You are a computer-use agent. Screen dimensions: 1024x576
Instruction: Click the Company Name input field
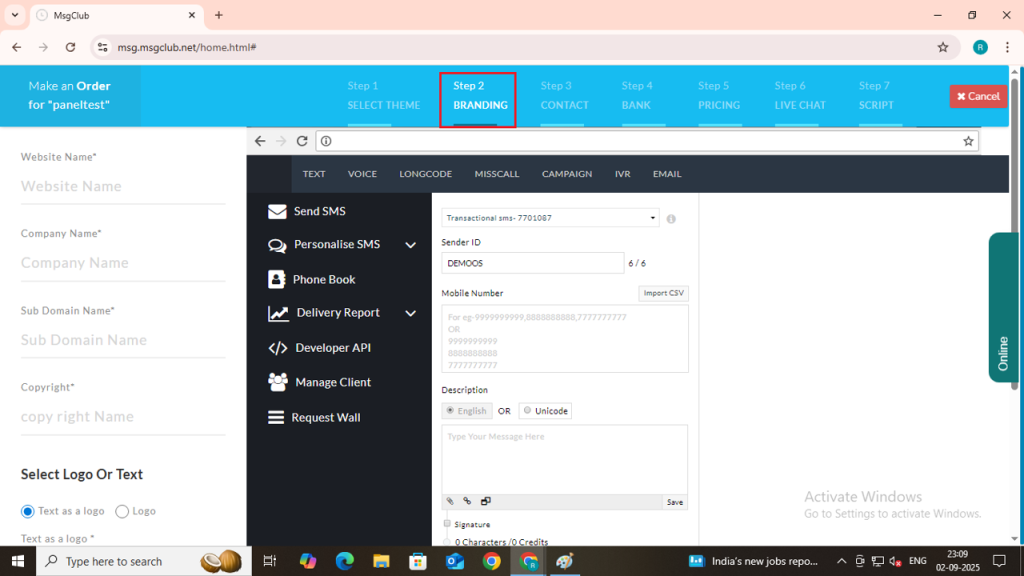(x=123, y=263)
